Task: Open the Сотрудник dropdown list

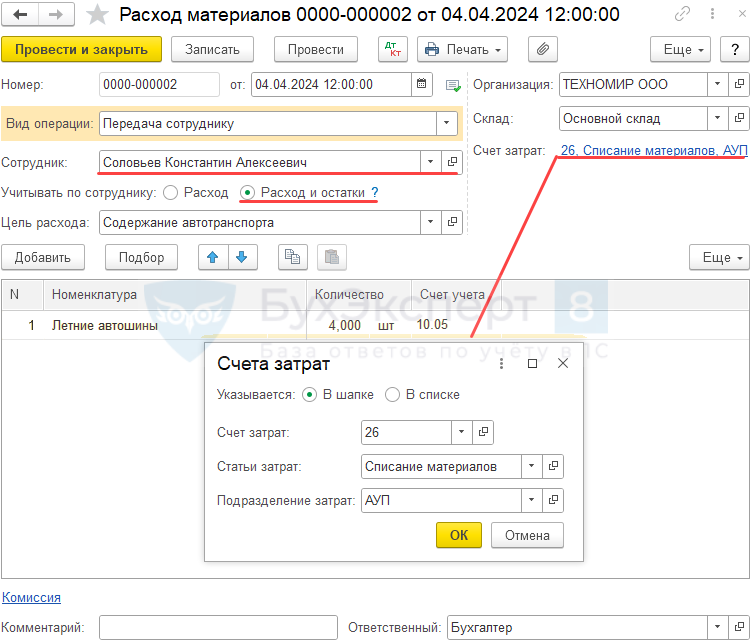Action: pyautogui.click(x=430, y=161)
